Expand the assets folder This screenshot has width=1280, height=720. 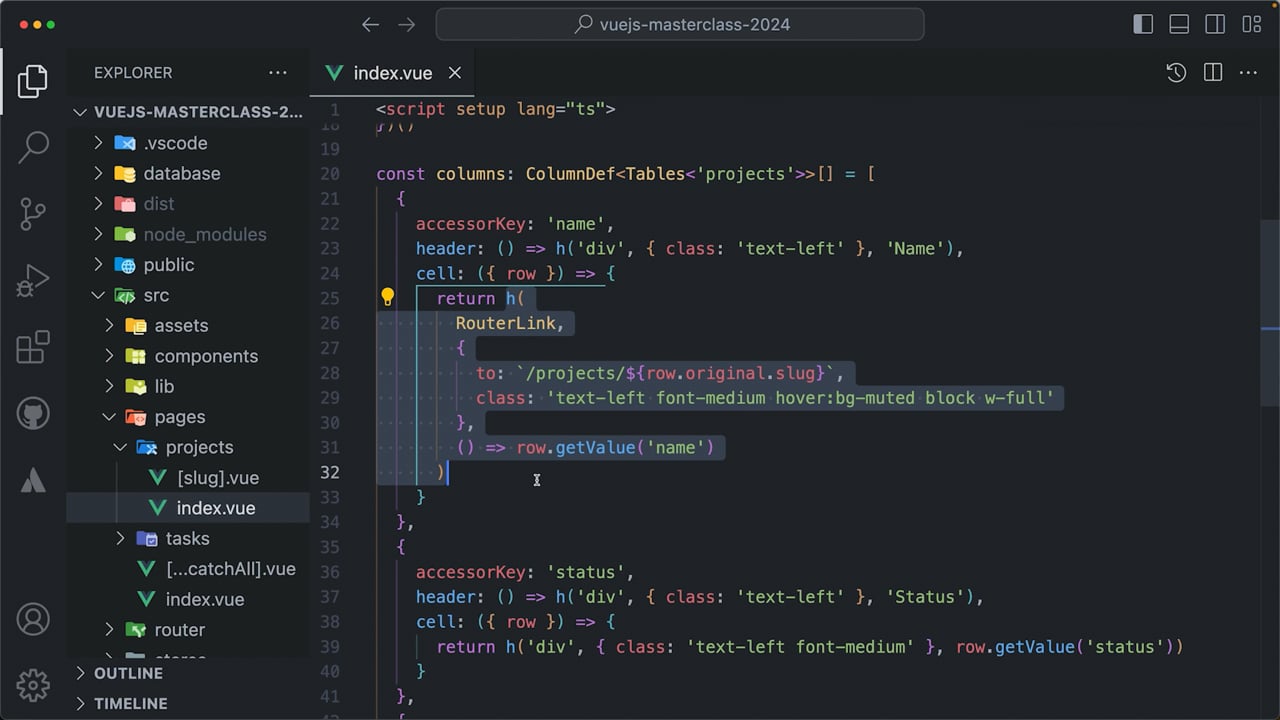point(188,325)
